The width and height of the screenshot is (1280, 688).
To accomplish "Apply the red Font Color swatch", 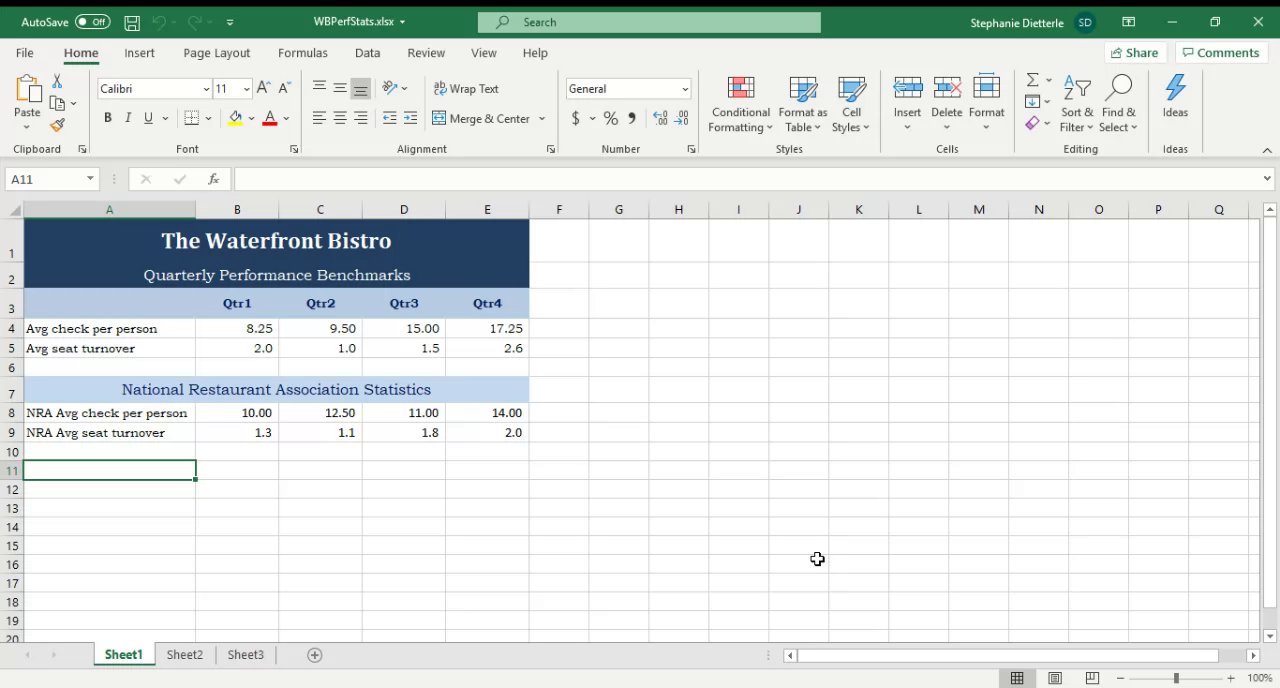I will click(x=269, y=118).
